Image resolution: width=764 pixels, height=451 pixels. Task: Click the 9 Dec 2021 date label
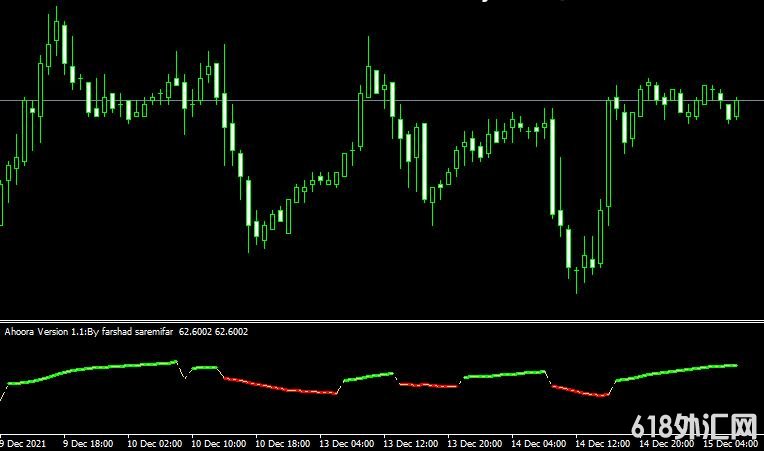pyautogui.click(x=21, y=442)
